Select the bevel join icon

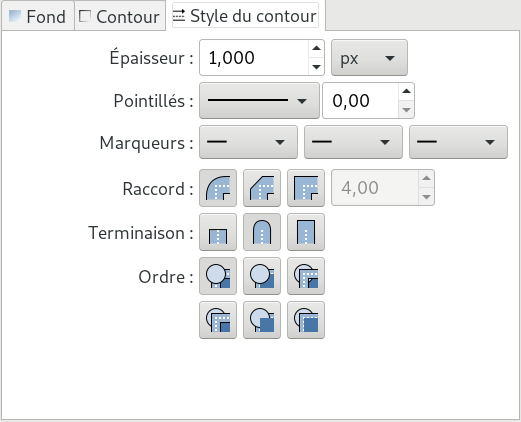(262, 188)
